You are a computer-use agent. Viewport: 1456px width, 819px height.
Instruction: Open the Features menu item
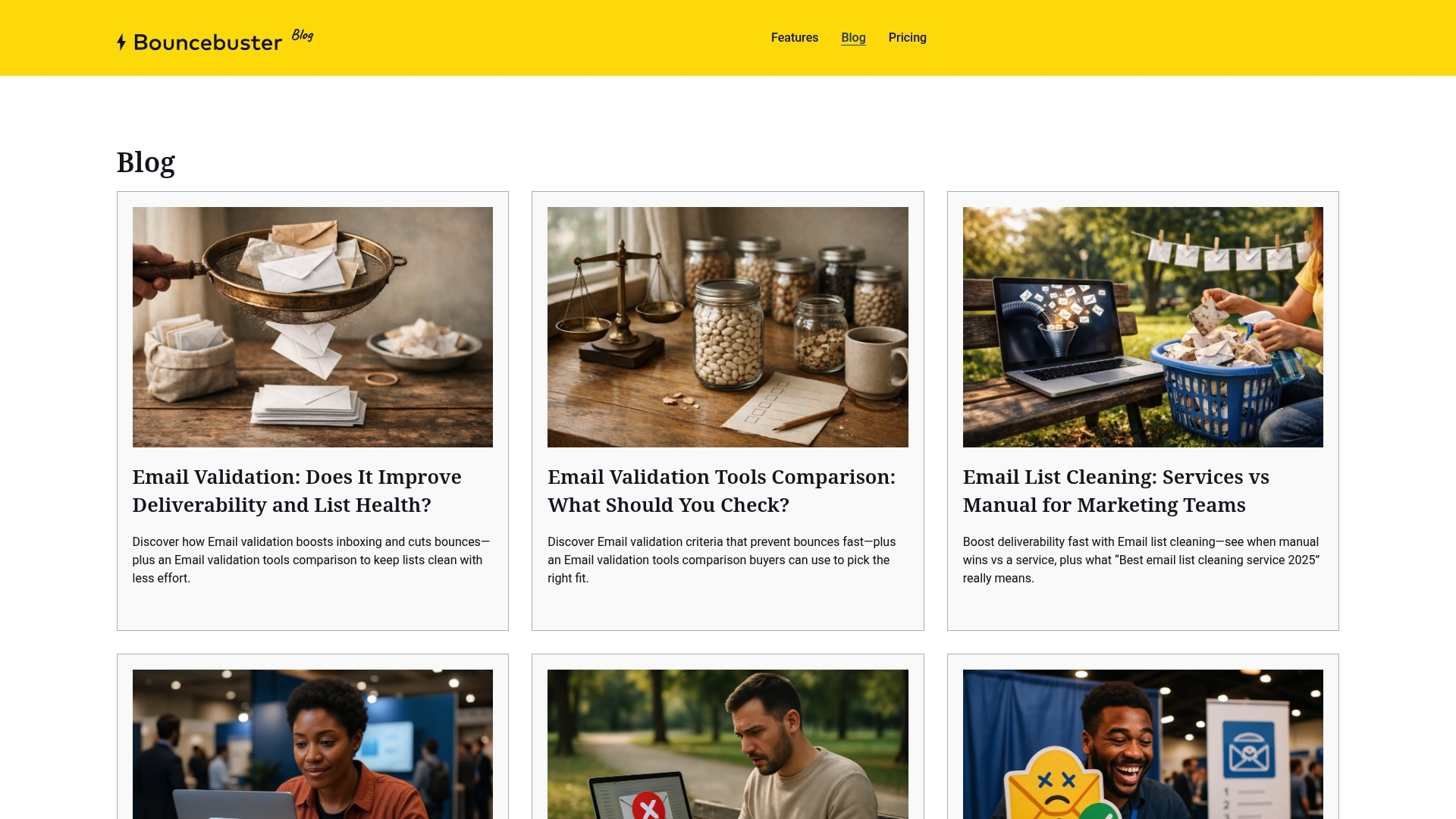pyautogui.click(x=794, y=38)
